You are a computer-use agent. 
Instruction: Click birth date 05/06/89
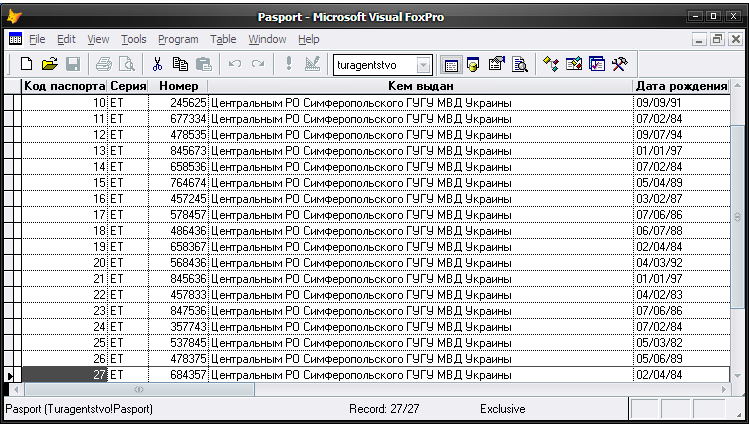[682, 359]
